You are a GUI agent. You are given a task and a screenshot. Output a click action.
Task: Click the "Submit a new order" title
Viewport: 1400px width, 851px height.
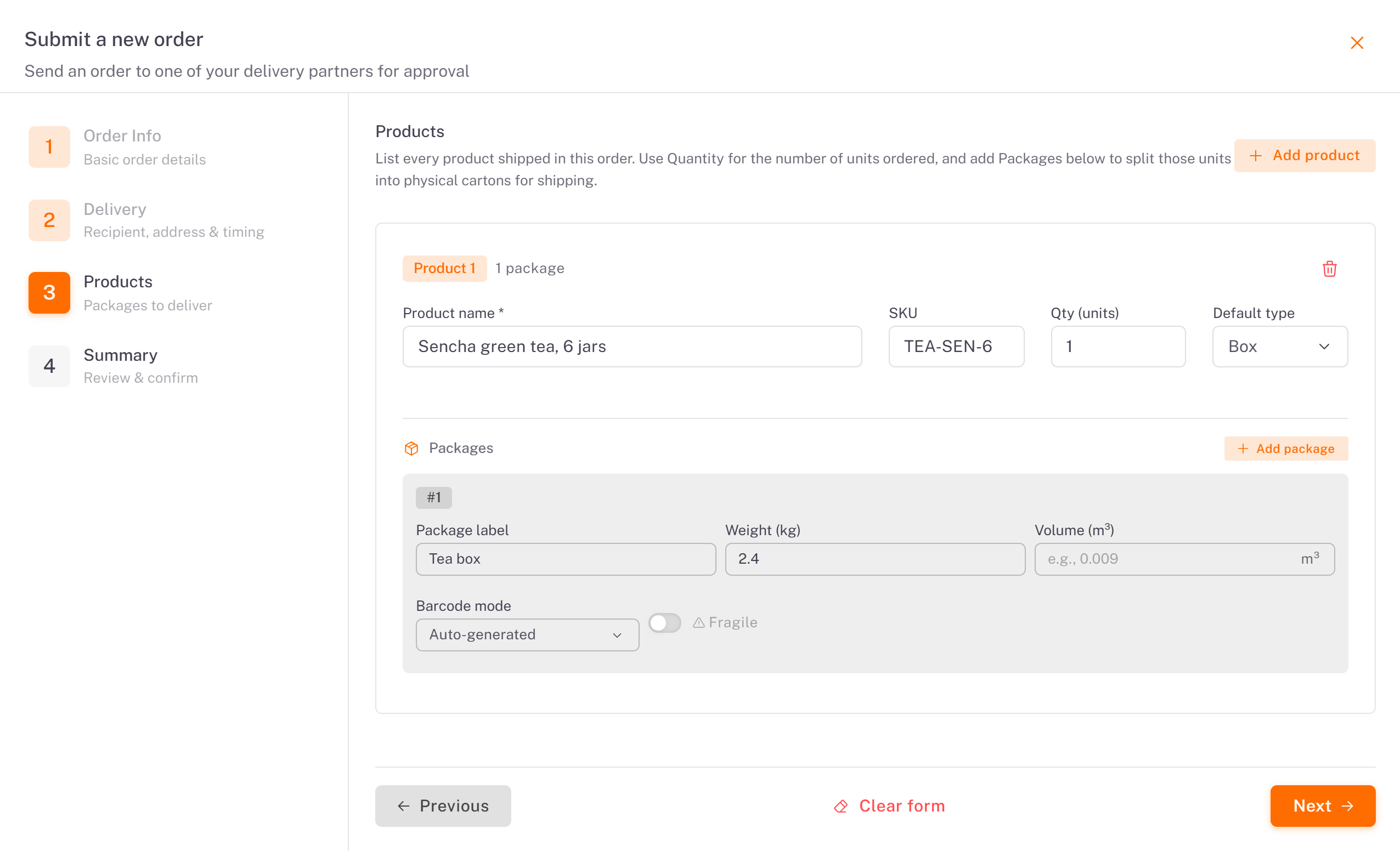click(114, 40)
